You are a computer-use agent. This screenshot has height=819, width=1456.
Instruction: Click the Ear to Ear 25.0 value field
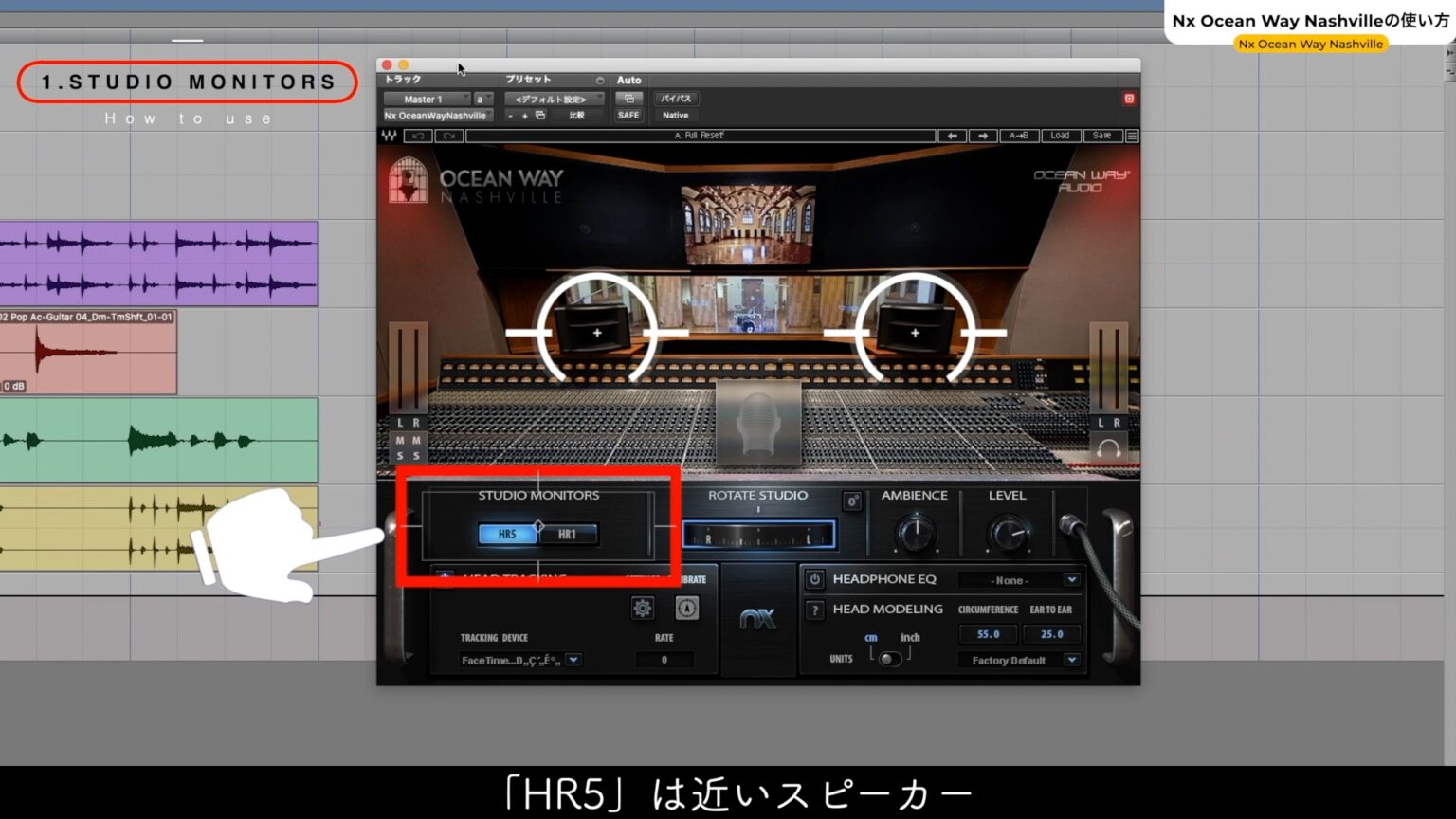coord(1051,634)
